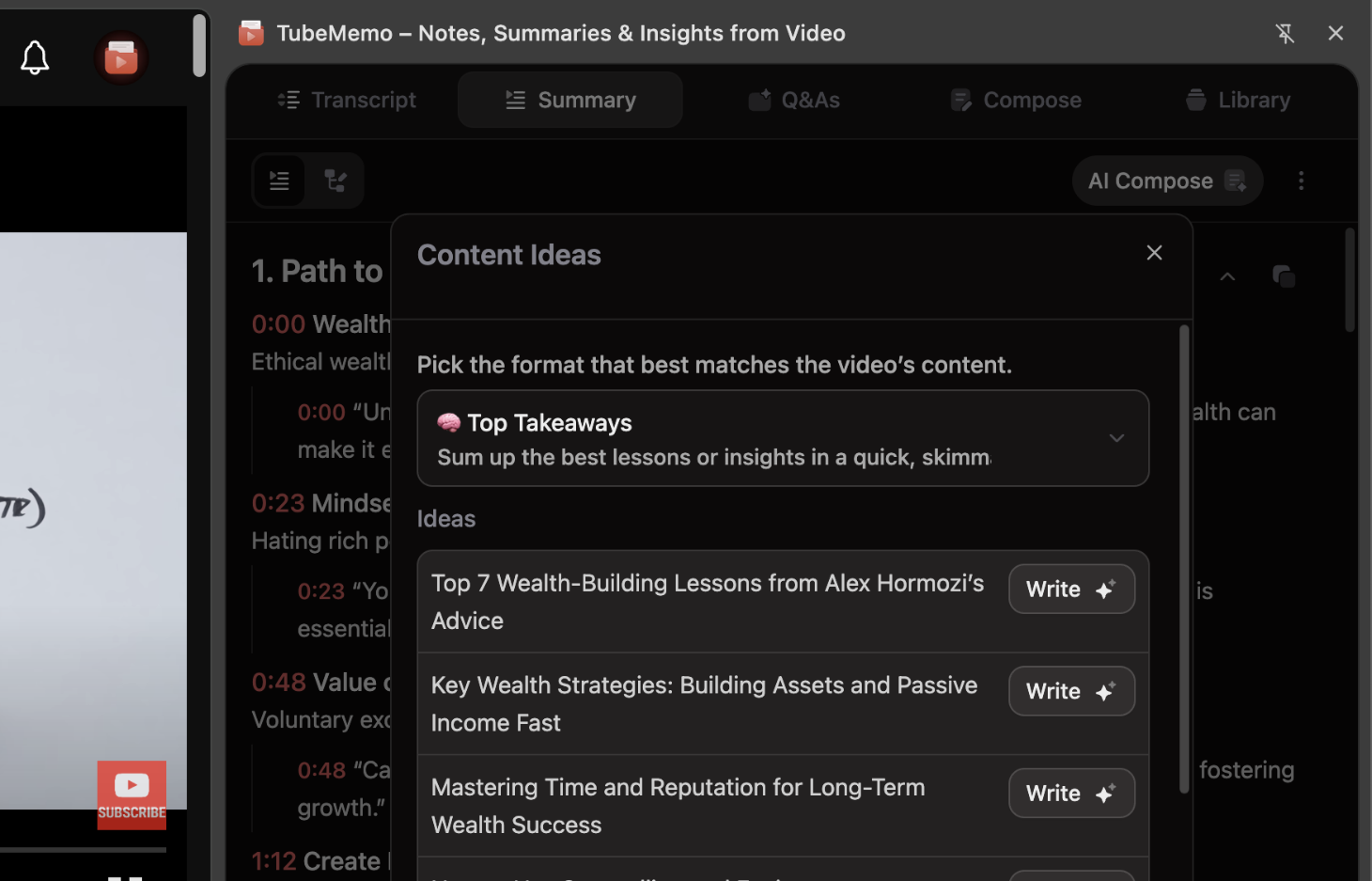
Task: Unpin the TubeMemo side panel
Action: tap(1285, 33)
